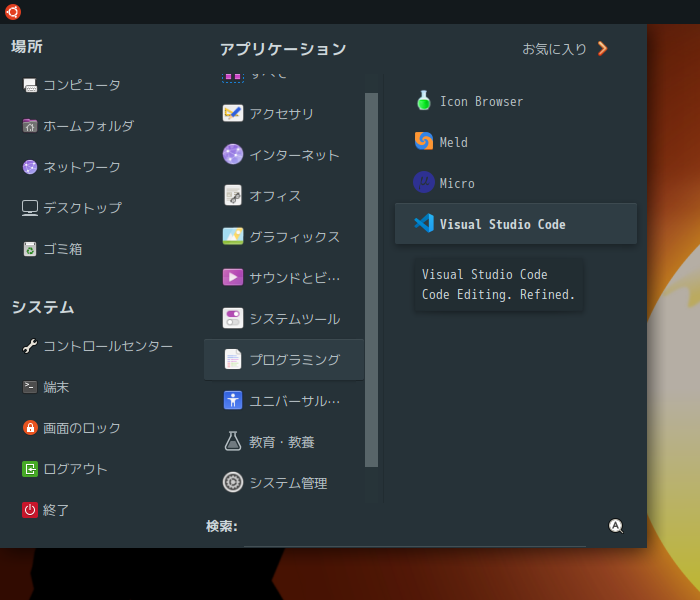Click the Micro label
Screen dimensions: 700x600
click(x=457, y=183)
